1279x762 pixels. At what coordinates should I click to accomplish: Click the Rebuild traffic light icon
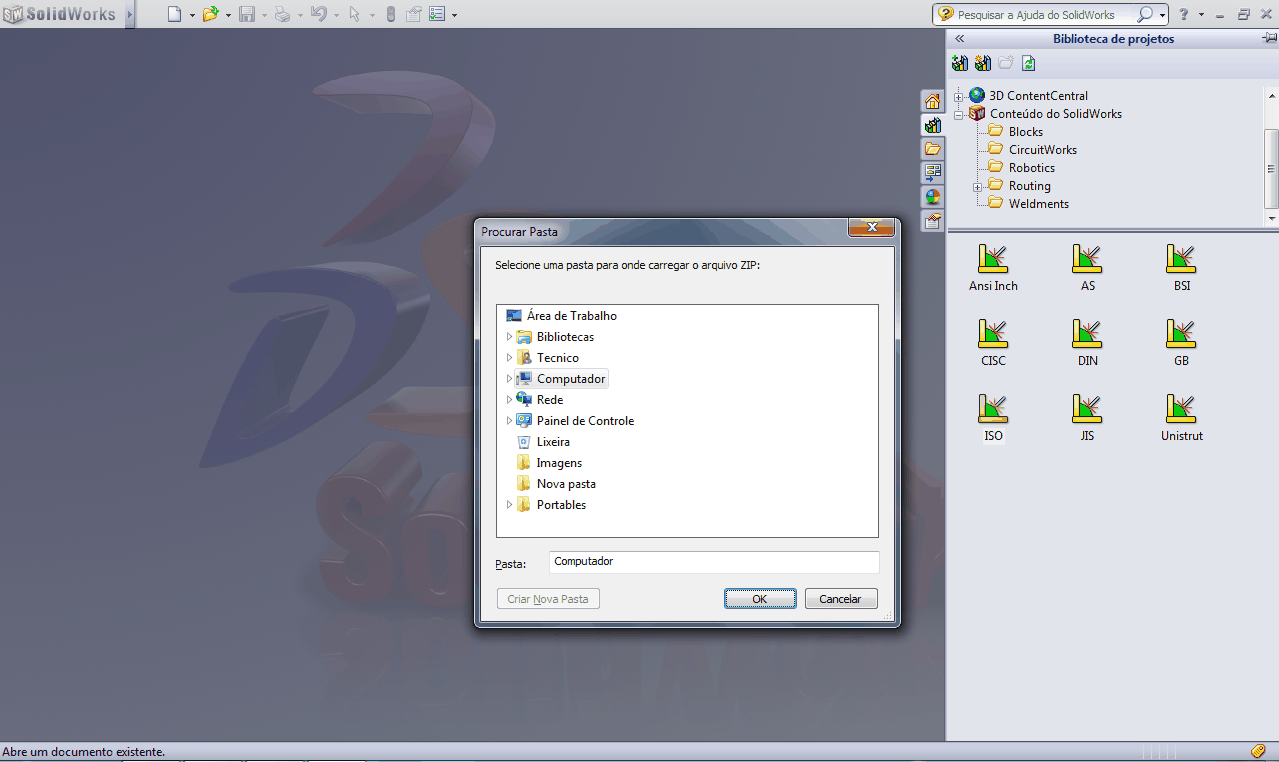(x=391, y=14)
